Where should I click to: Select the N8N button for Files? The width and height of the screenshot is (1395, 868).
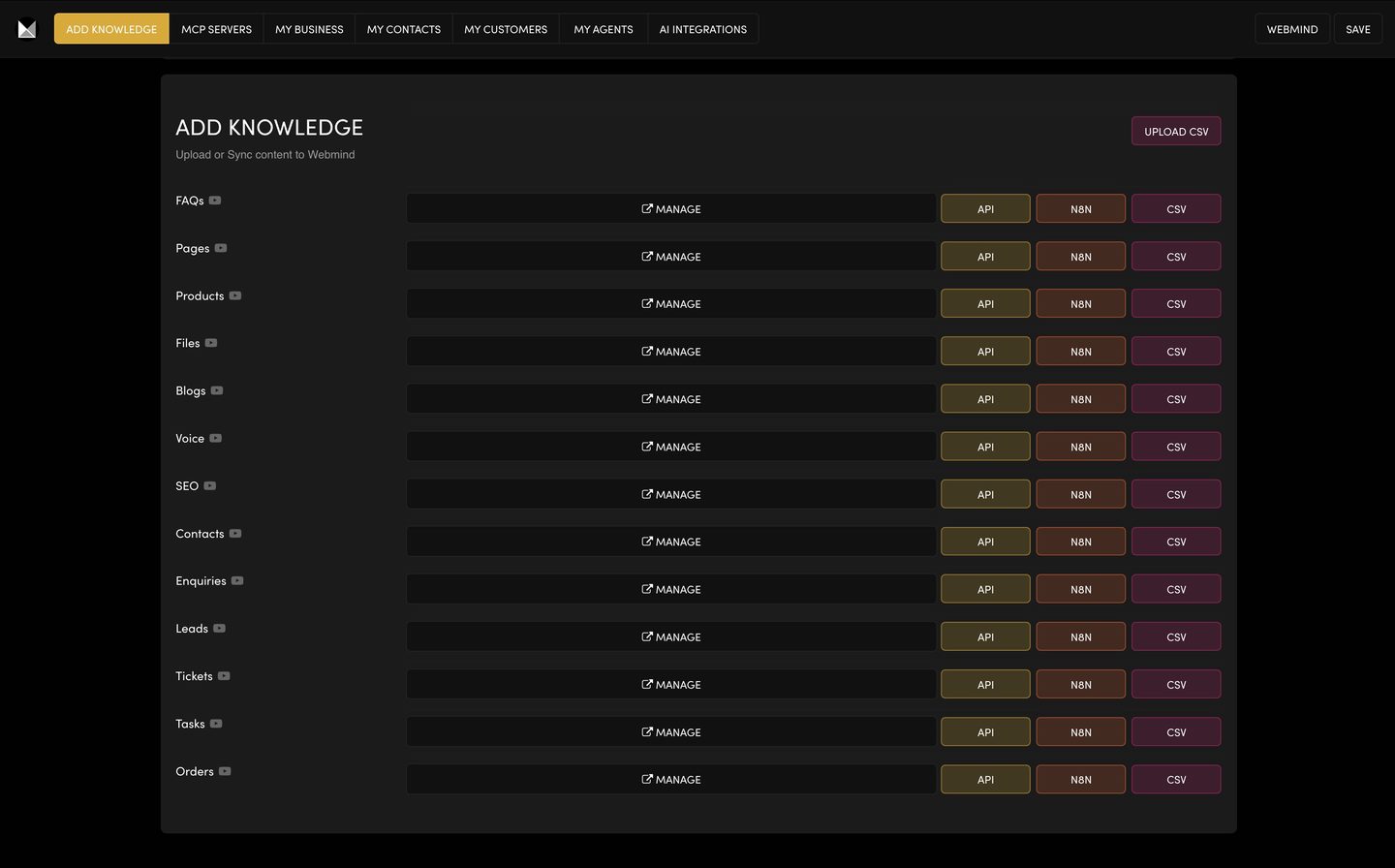(x=1080, y=352)
